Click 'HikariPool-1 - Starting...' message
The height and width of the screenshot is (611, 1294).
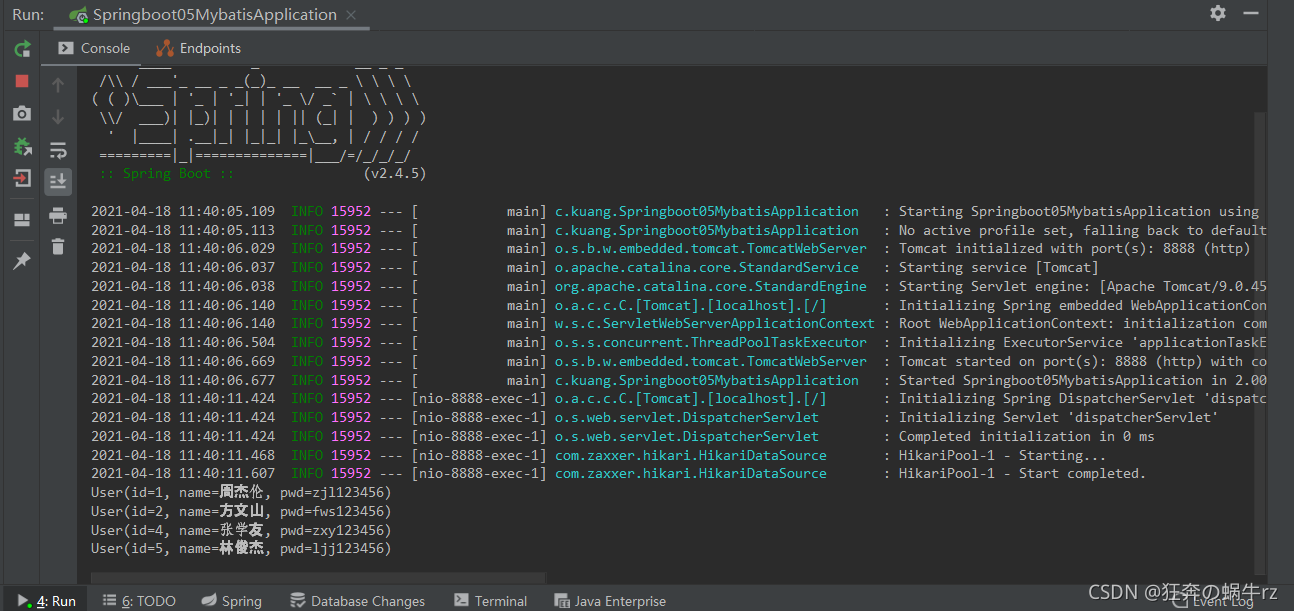click(x=1002, y=455)
